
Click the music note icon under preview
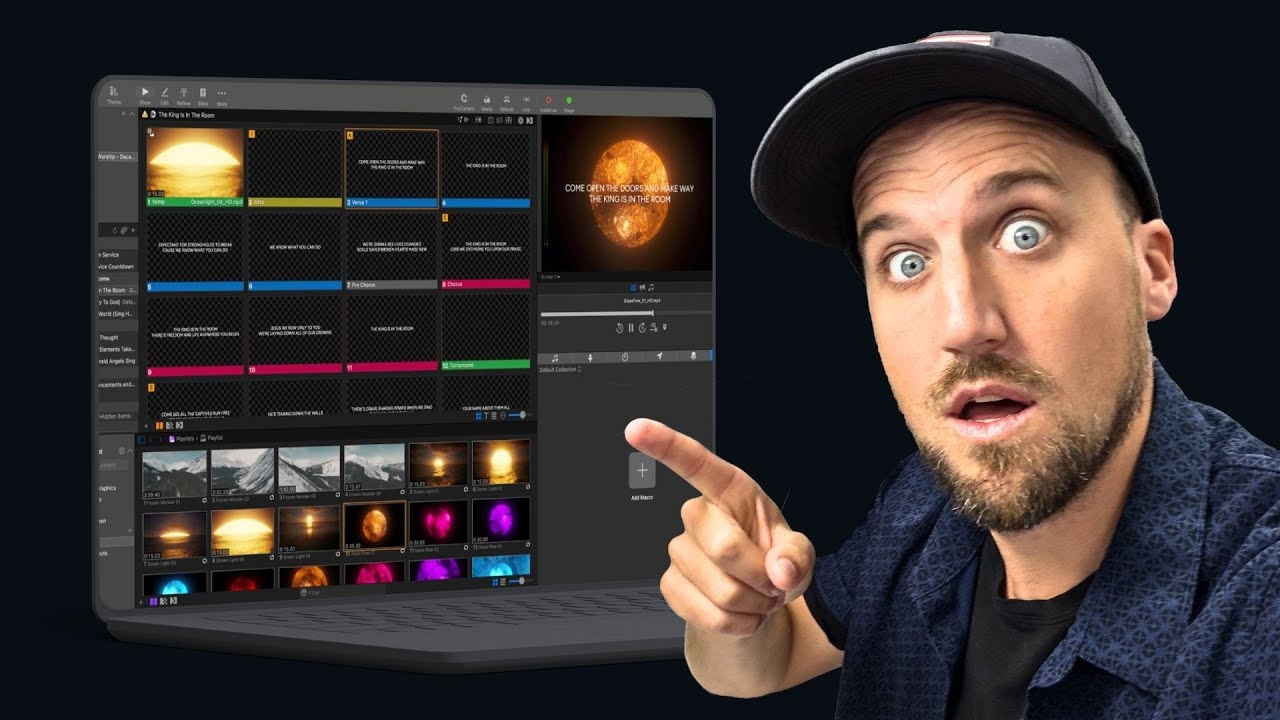tap(650, 288)
